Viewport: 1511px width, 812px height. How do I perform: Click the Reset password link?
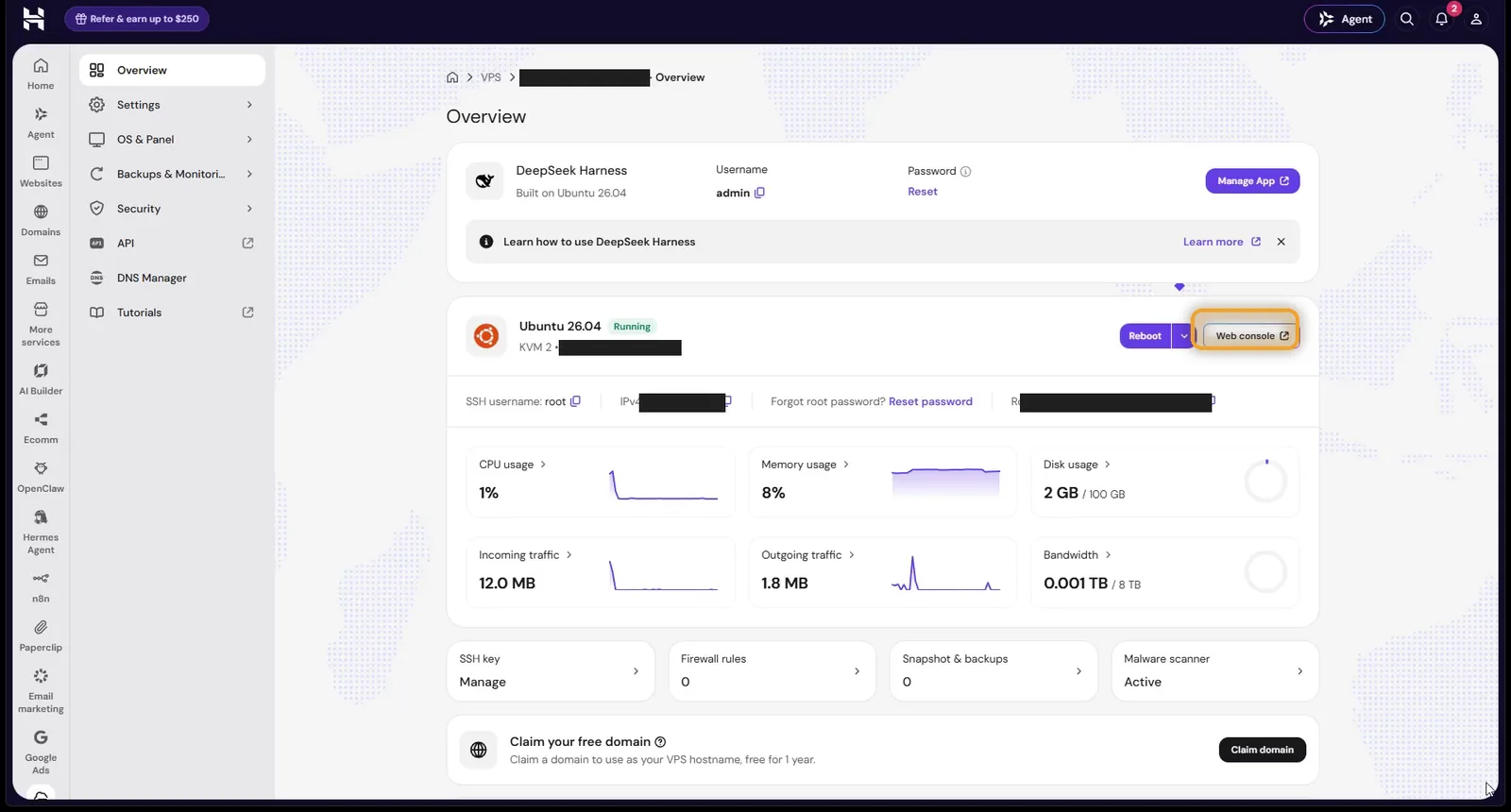930,401
